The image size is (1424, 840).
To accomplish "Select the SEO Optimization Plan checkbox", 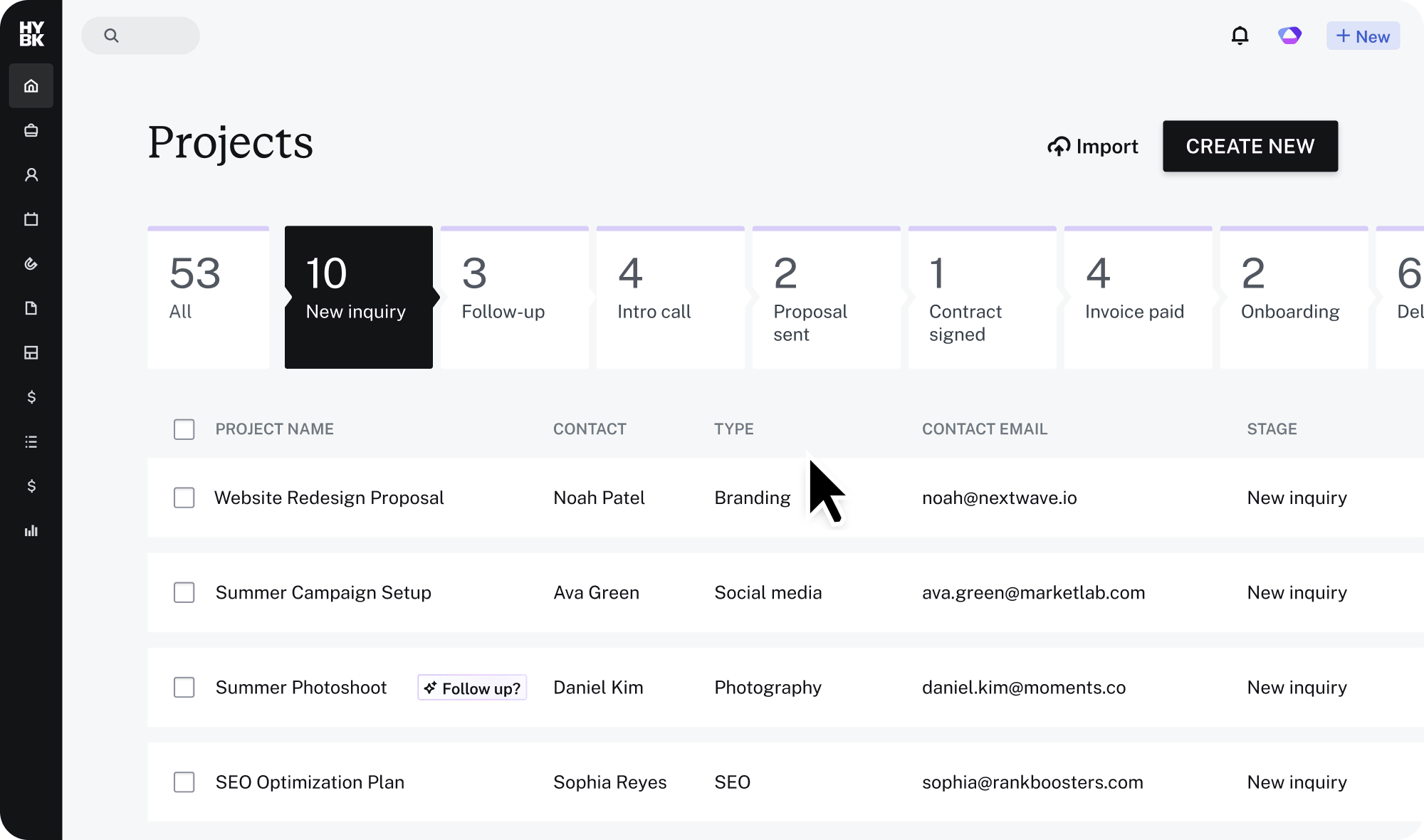I will pos(184,782).
